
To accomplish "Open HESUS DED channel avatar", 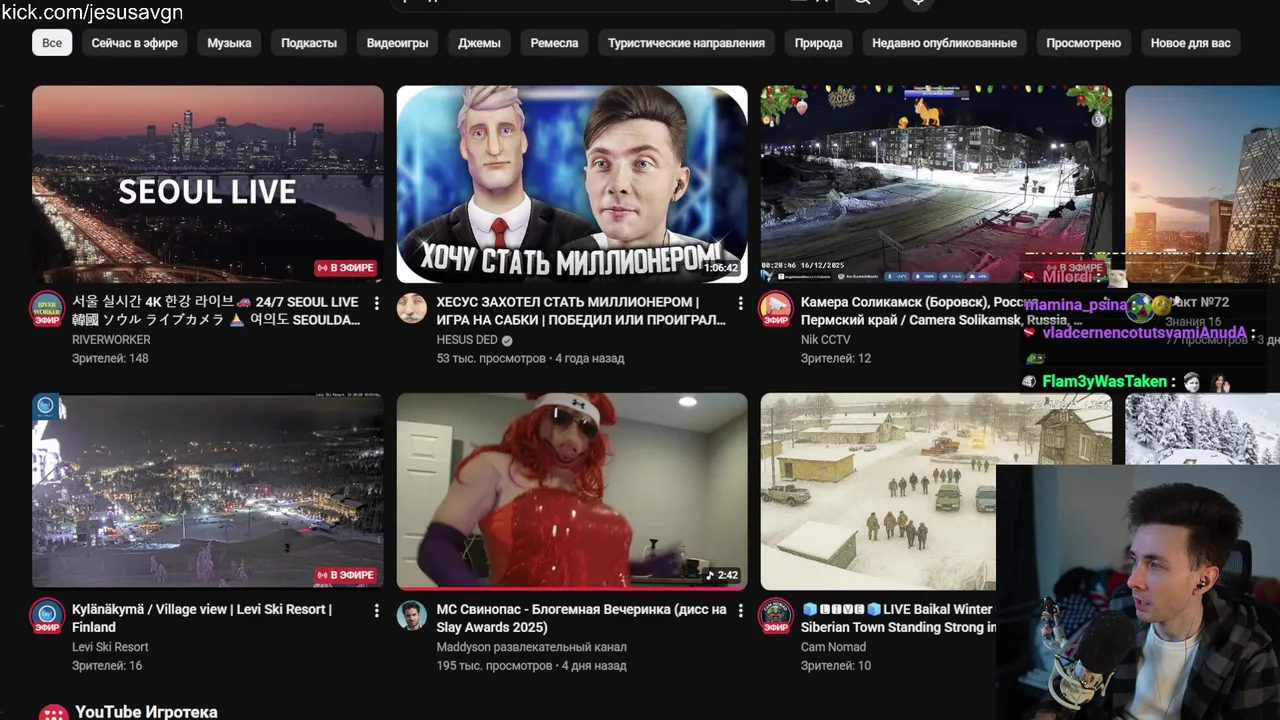I will tap(411, 308).
